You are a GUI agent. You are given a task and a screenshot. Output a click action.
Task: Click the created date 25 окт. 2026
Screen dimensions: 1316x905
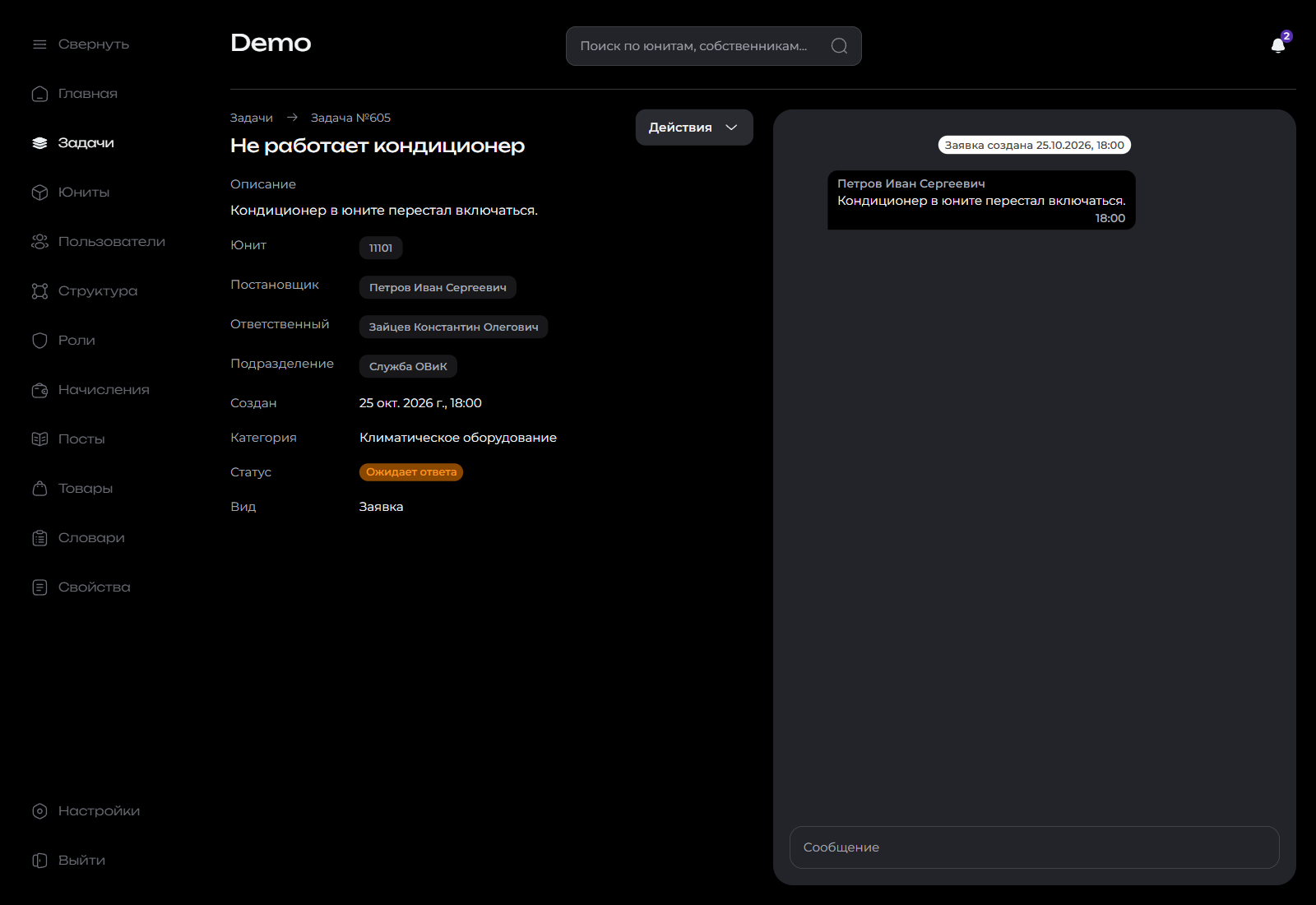420,403
